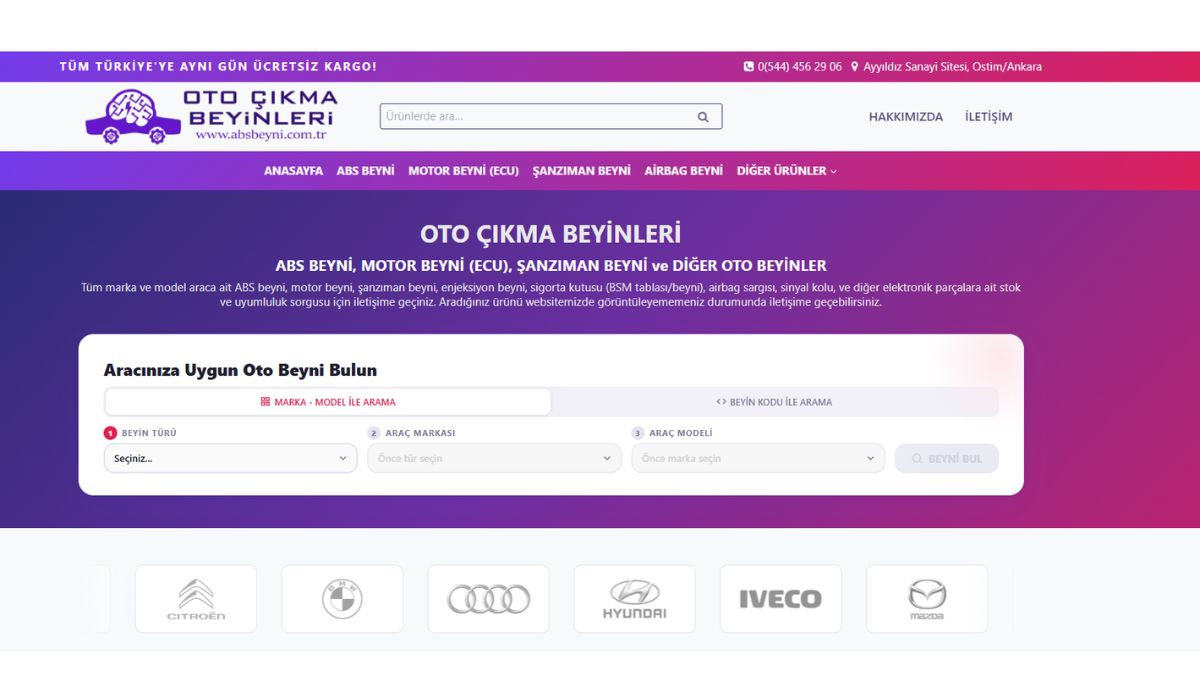Open Motor Beyni (ECU) menu item

(x=463, y=171)
